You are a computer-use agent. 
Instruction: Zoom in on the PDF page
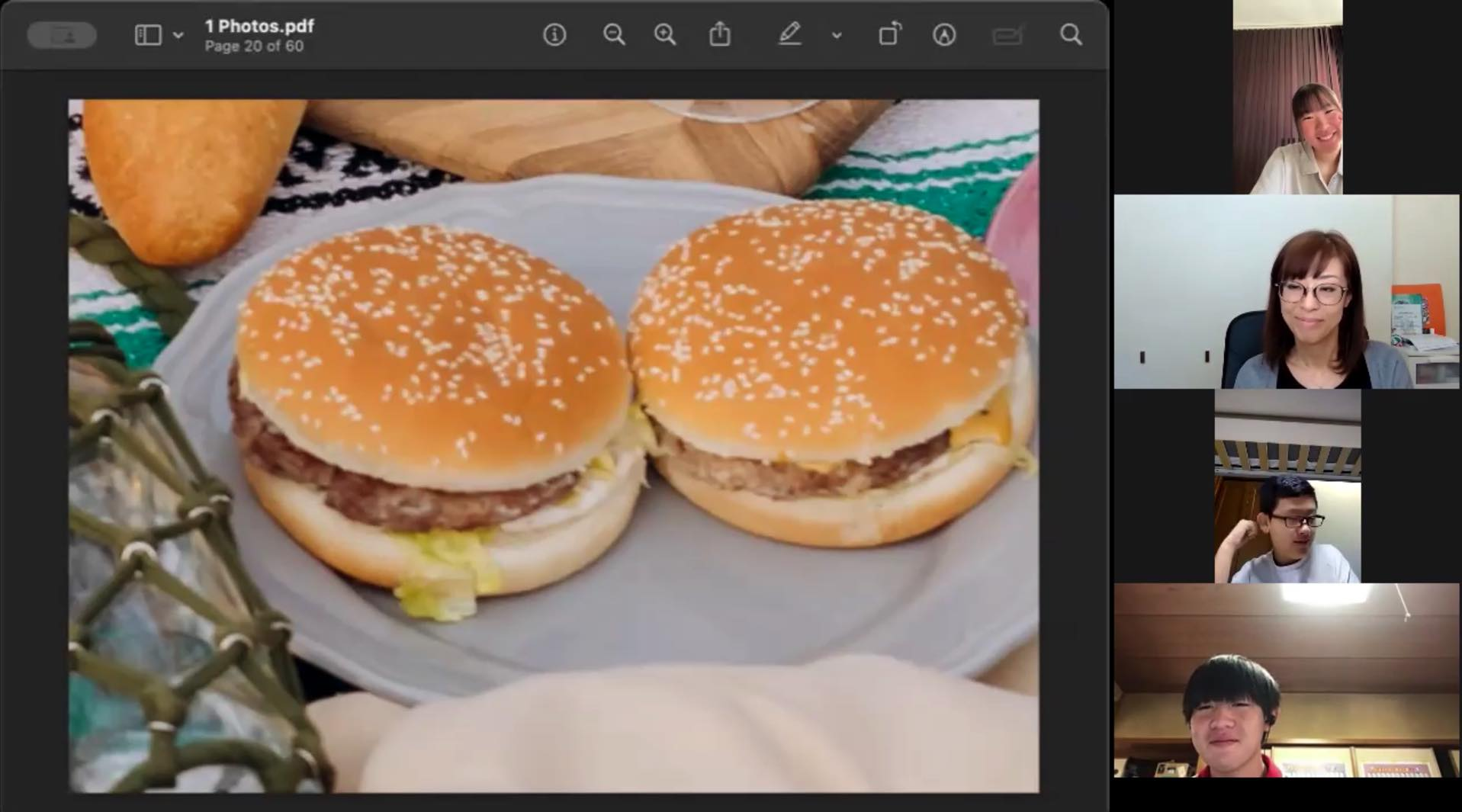click(x=665, y=35)
